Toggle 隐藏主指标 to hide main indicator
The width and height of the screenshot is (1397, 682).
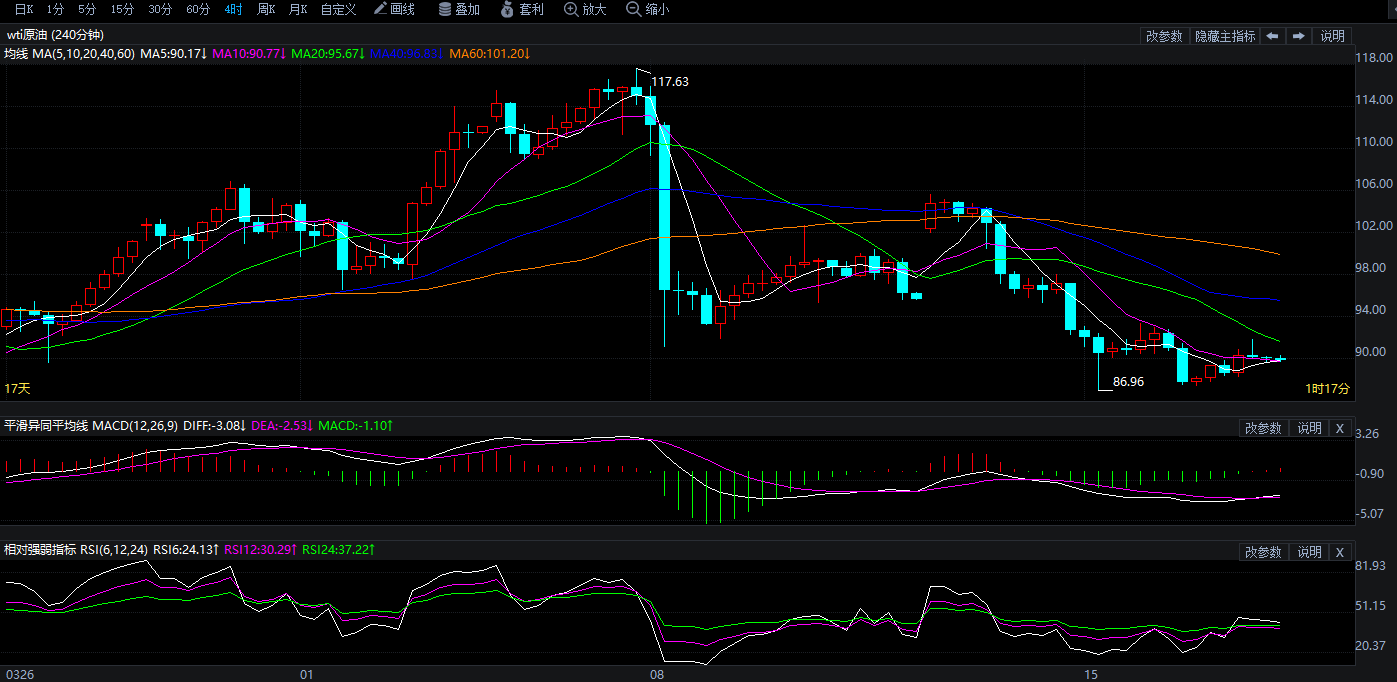tap(1225, 36)
